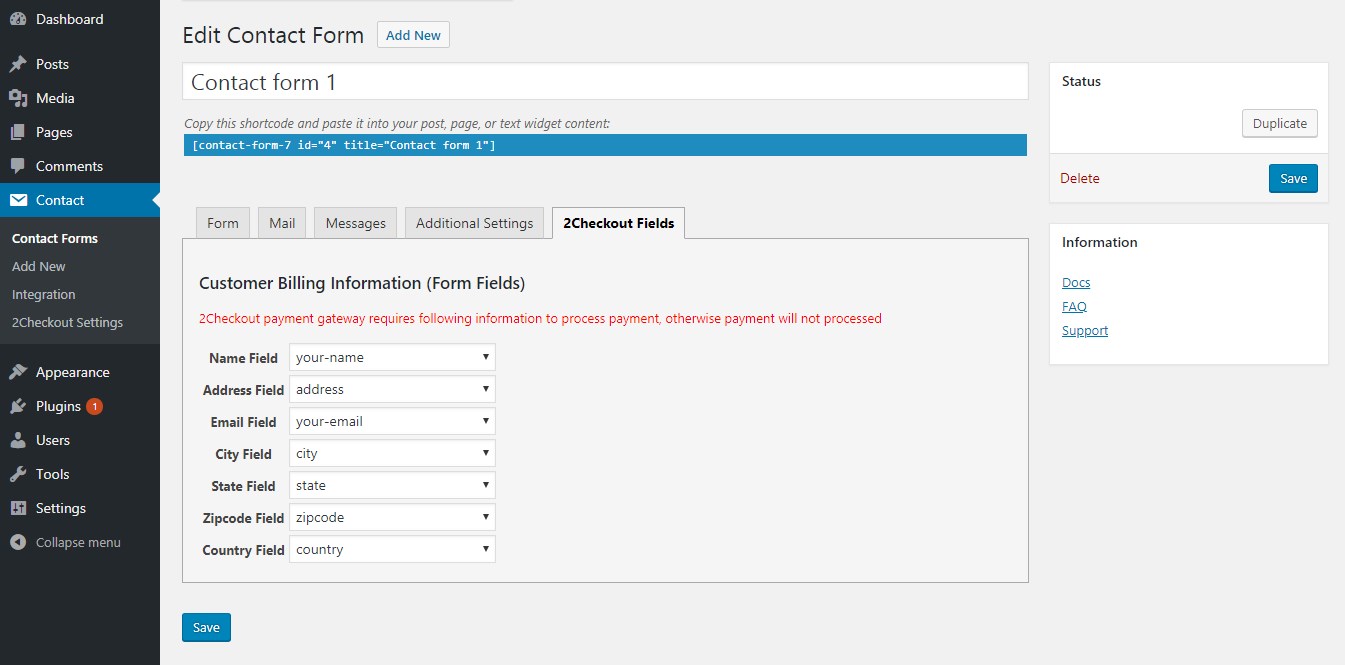The height and width of the screenshot is (665, 1345).
Task: Click the Settings sliders icon
Action: point(18,508)
